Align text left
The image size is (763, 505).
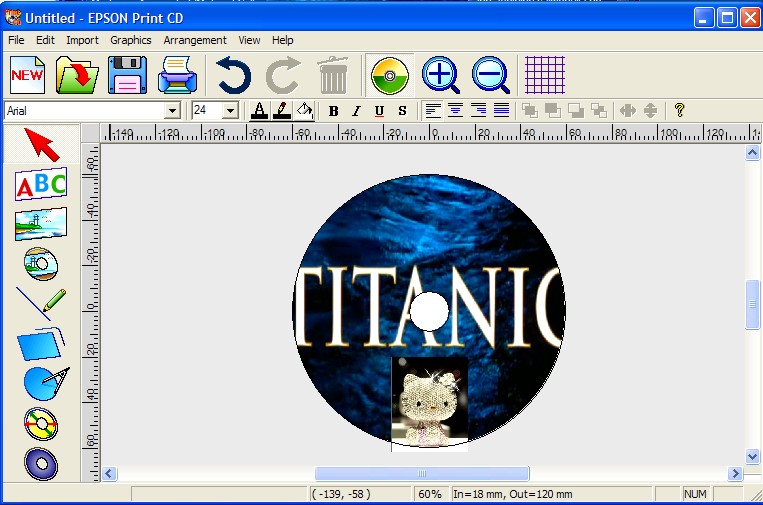(x=433, y=111)
